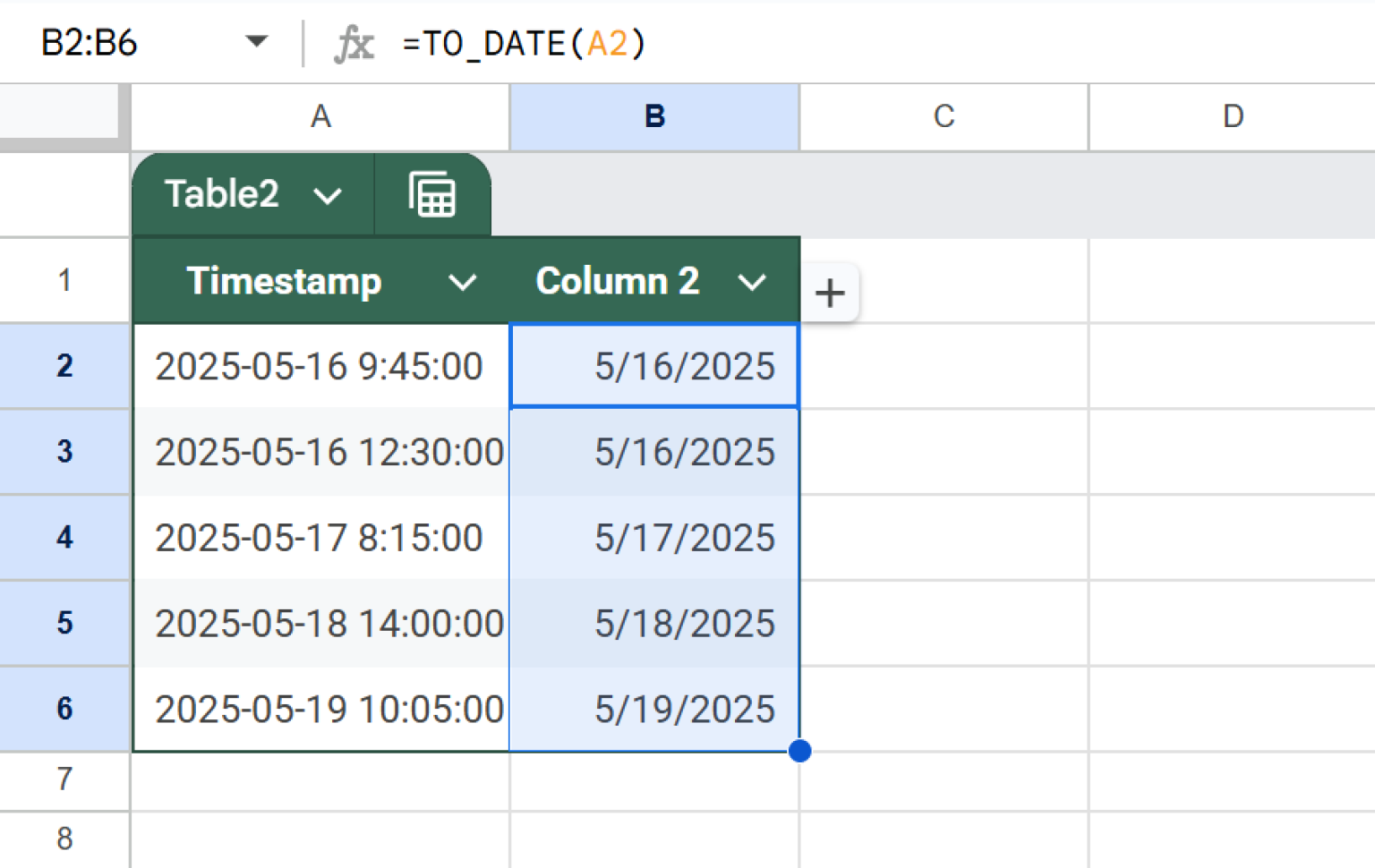
Task: Click the plus icon to add a column
Action: click(829, 292)
